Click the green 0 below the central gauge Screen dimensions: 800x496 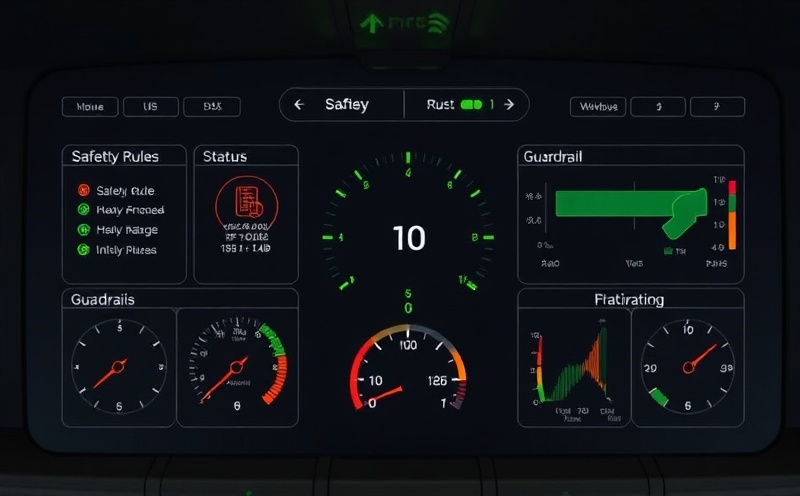(x=408, y=308)
